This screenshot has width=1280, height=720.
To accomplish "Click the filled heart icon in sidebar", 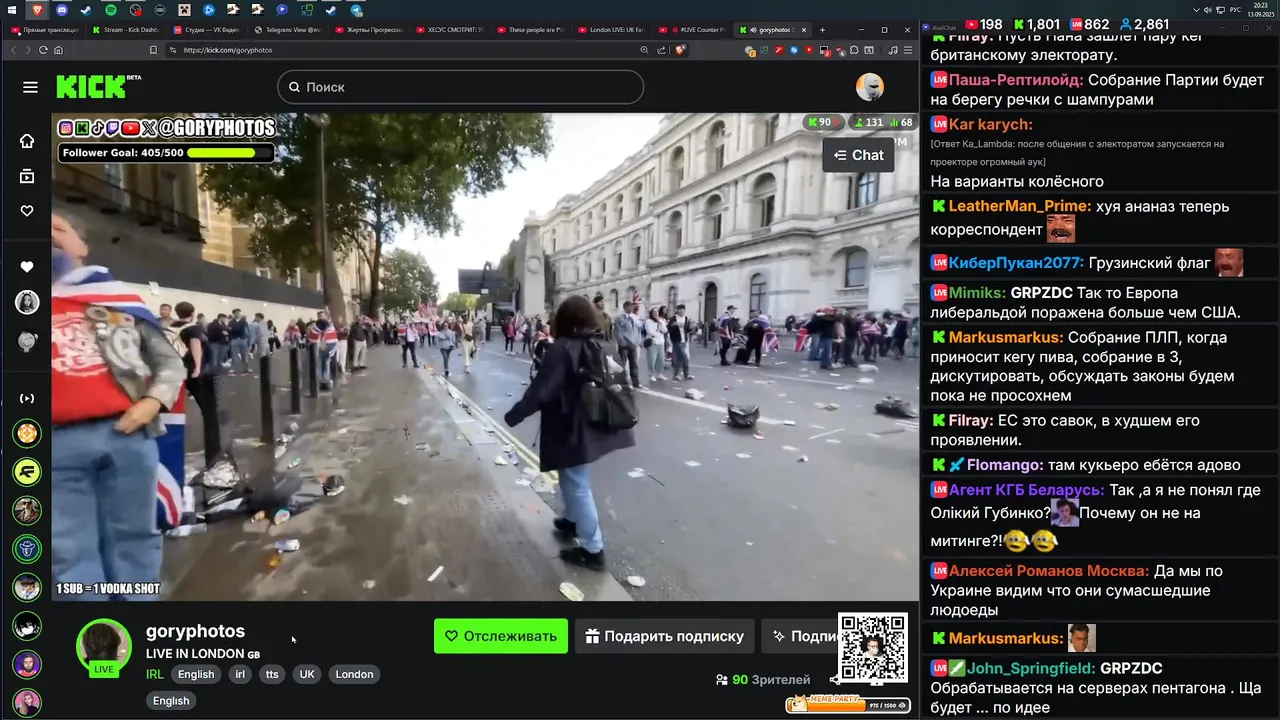I will pyautogui.click(x=27, y=267).
